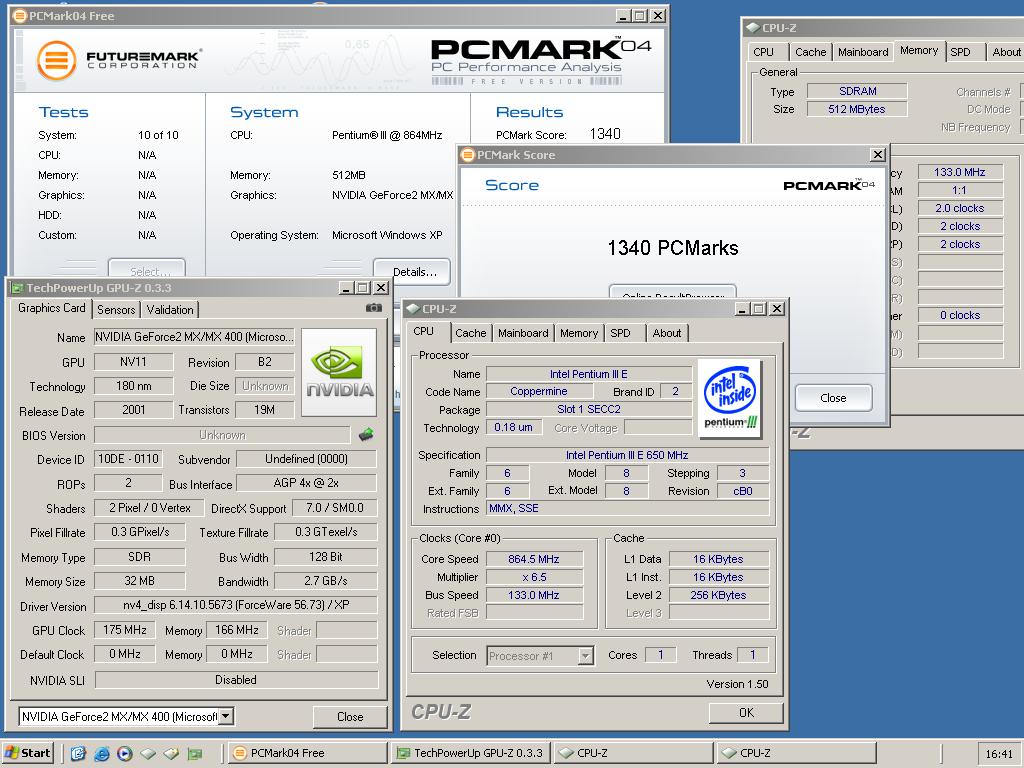This screenshot has height=768, width=1024.
Task: Click the Driver Version field in GPU-Z
Action: 236,605
